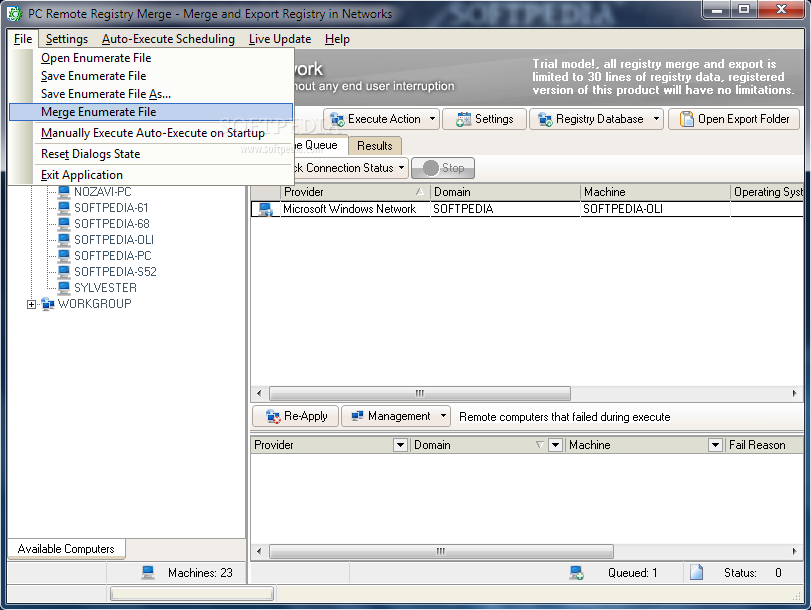Click the application title bar icon
Image resolution: width=811 pixels, height=610 pixels.
point(15,13)
